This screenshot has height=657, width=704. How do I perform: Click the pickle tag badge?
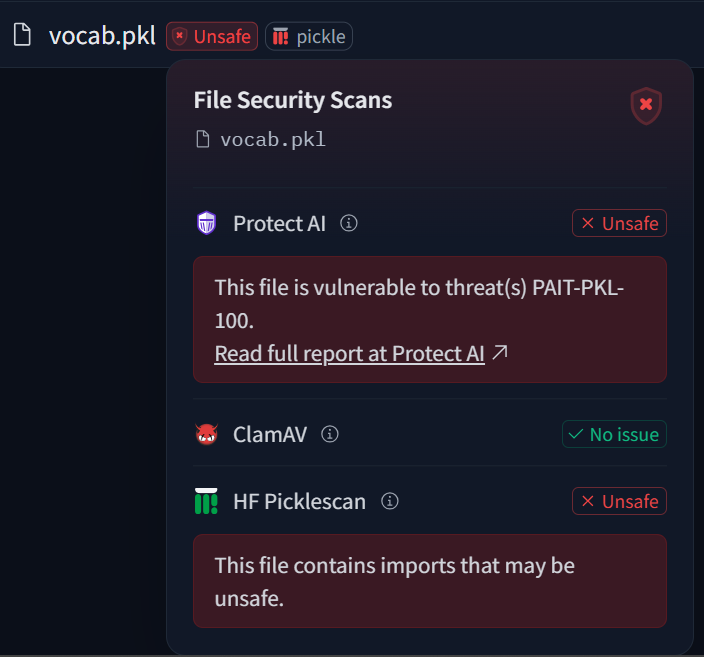pos(309,37)
